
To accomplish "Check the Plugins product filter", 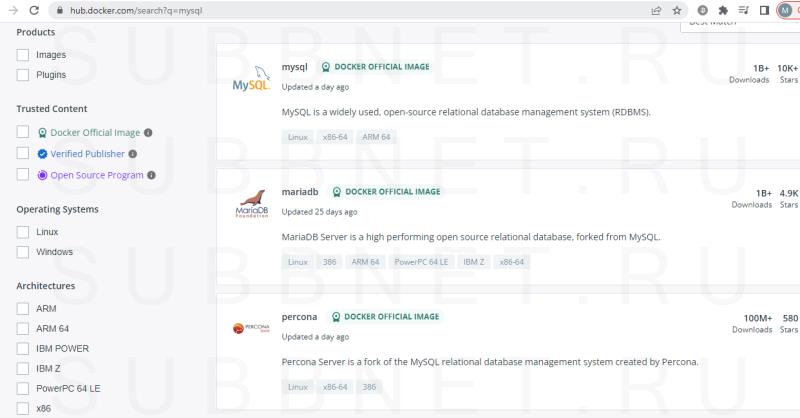I will point(23,75).
